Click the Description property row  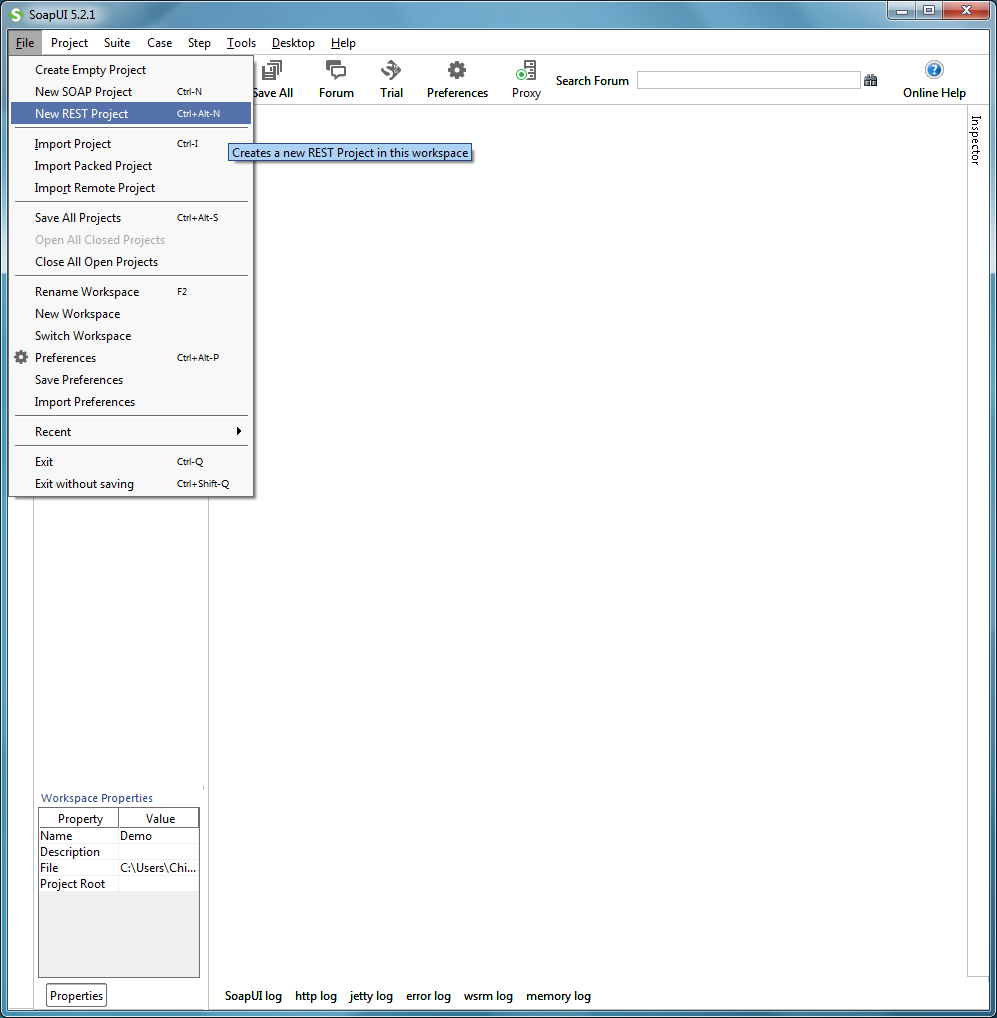click(119, 852)
